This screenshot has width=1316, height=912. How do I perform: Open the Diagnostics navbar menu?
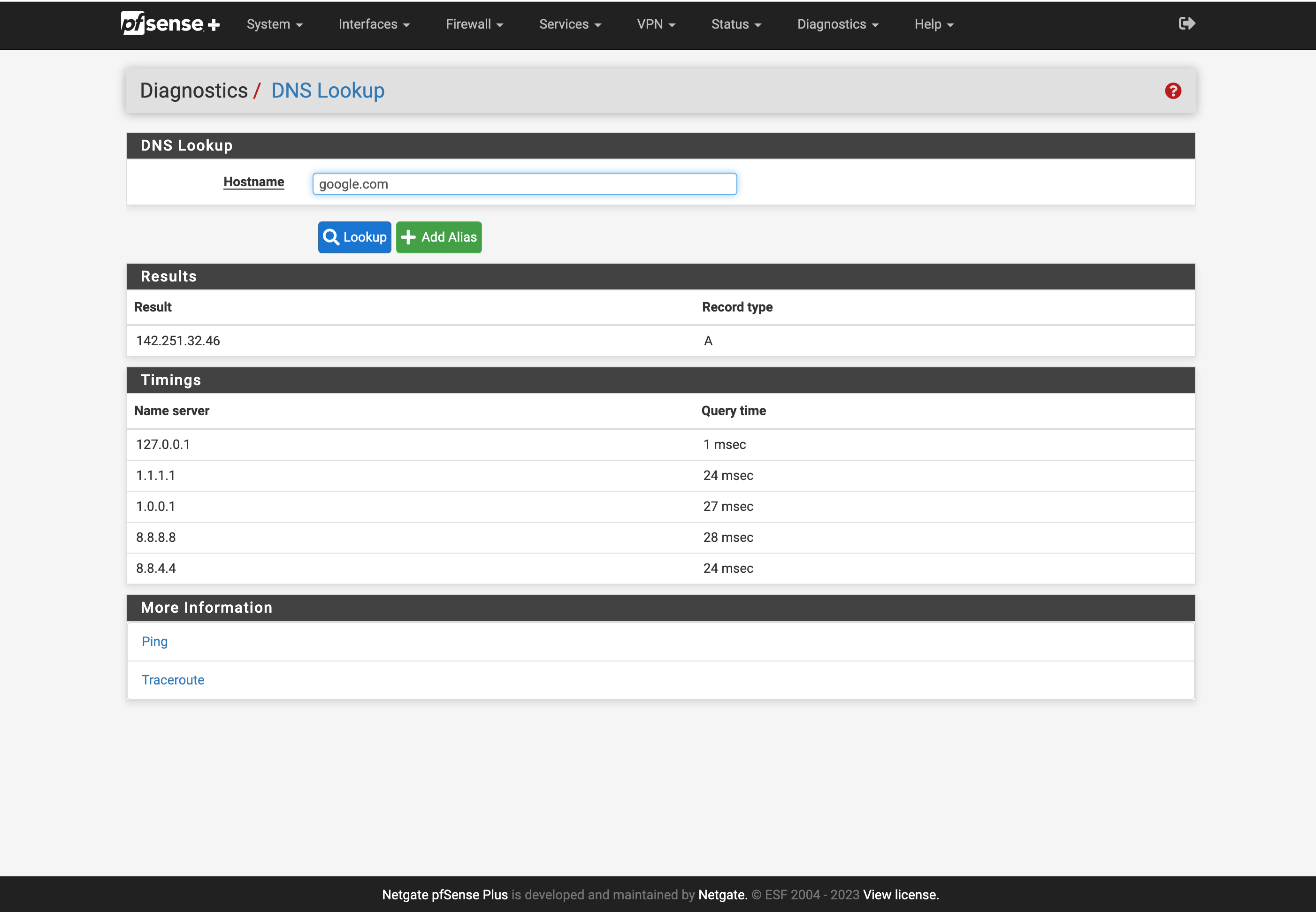[x=837, y=24]
